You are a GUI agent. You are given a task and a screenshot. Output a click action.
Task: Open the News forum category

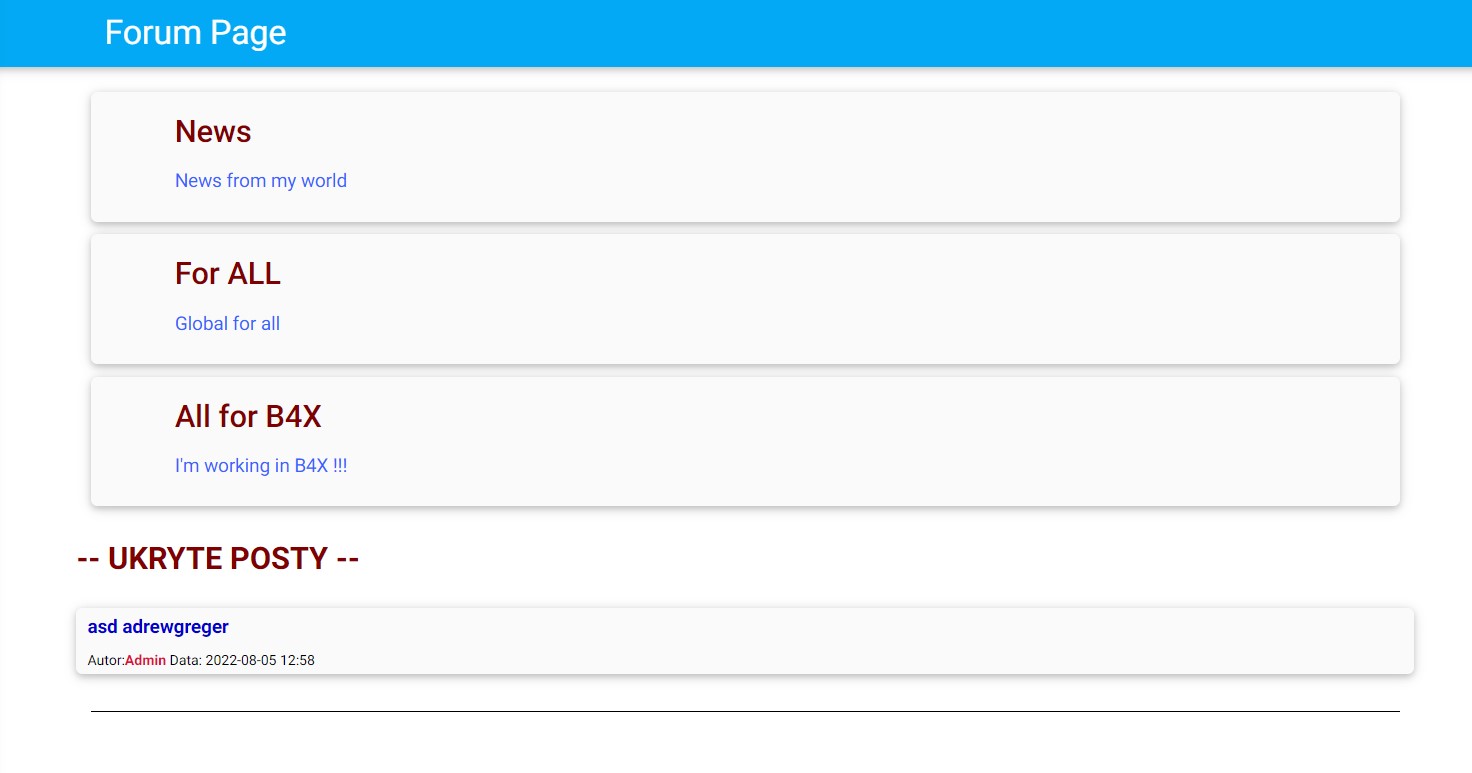click(x=213, y=131)
